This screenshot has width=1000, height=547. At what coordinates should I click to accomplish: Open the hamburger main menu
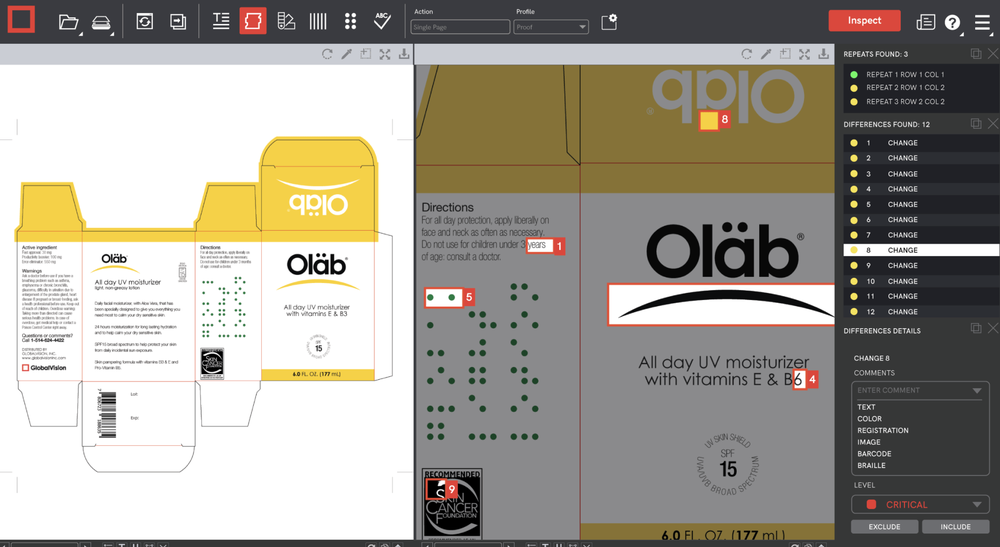click(x=982, y=22)
